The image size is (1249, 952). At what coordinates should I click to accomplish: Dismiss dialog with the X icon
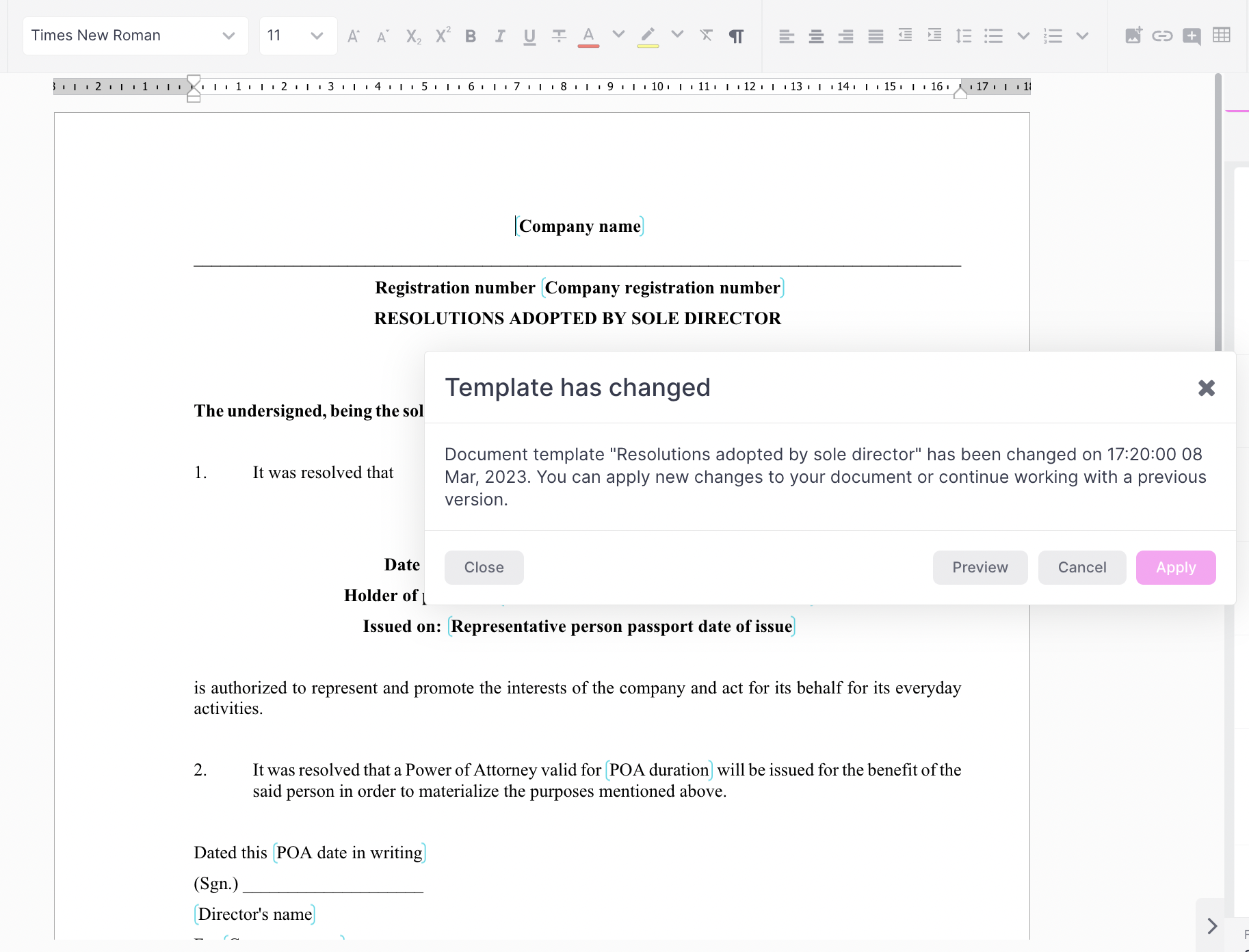click(x=1206, y=388)
